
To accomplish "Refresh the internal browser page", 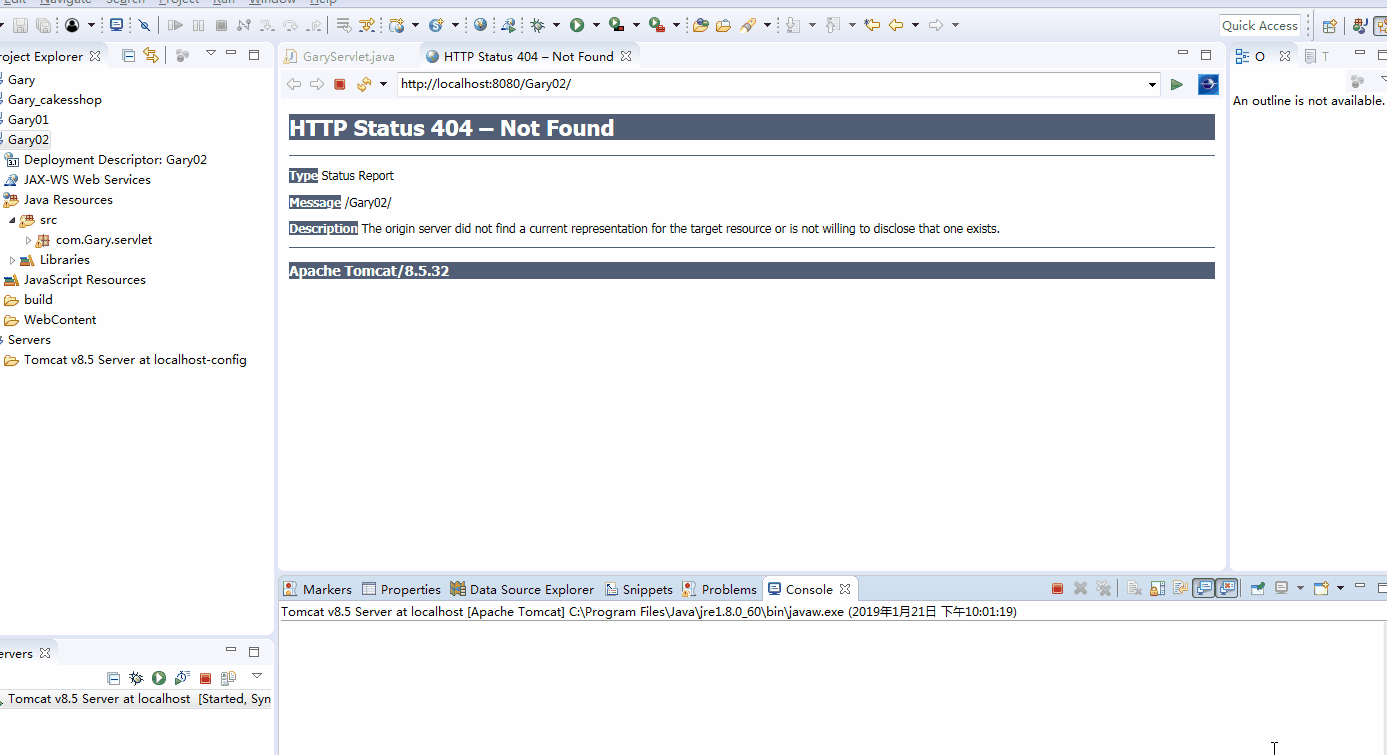I will tap(364, 84).
